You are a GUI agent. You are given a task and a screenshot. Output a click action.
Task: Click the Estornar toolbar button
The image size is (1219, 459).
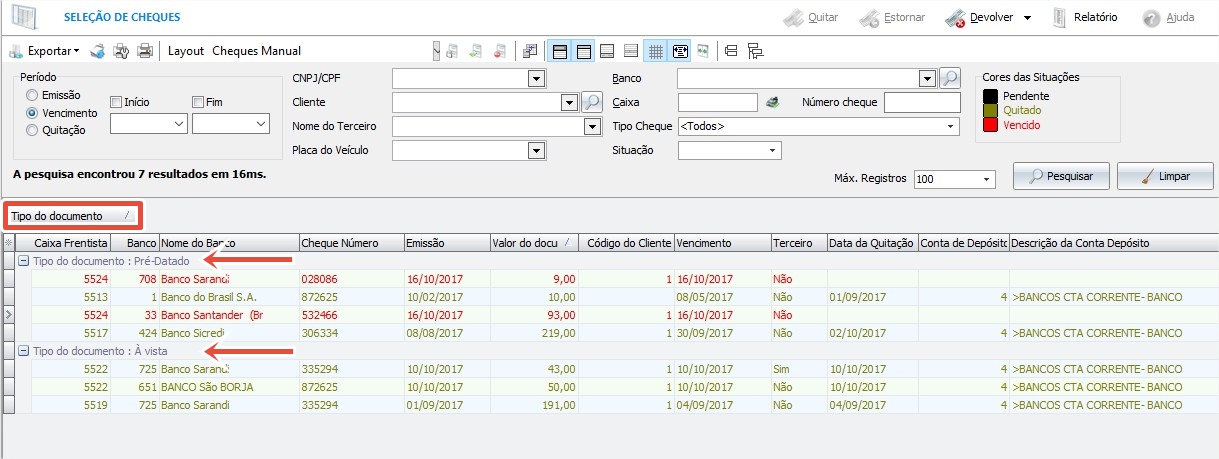click(892, 17)
